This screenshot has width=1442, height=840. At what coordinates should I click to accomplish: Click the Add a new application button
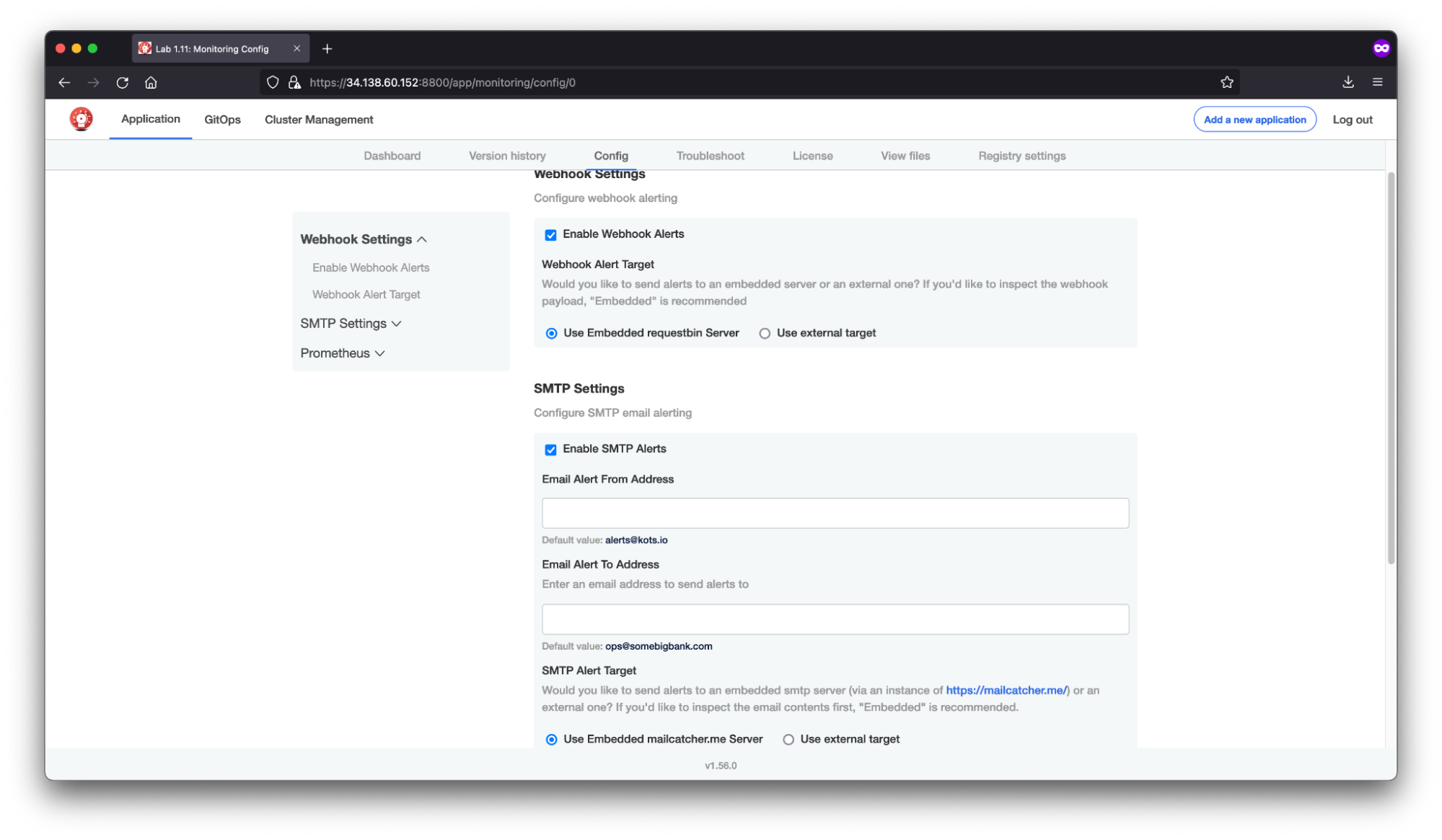point(1254,119)
